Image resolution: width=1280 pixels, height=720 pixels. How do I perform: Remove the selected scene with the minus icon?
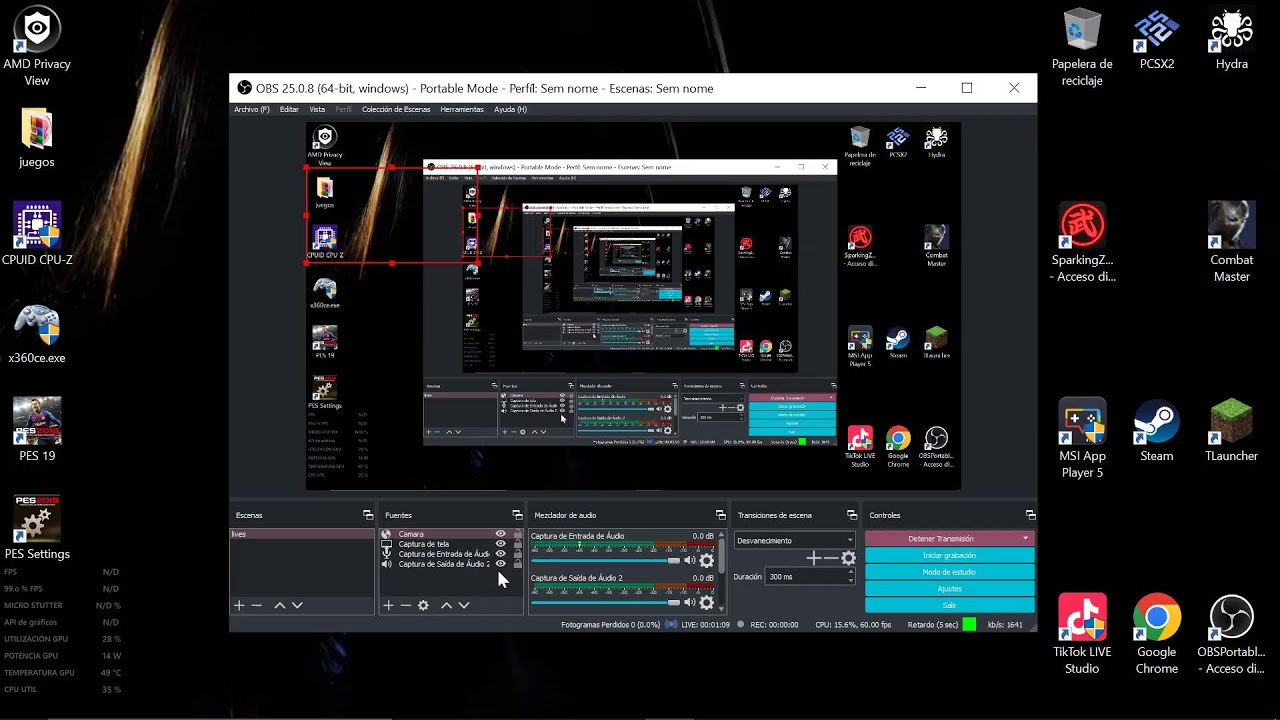coord(257,605)
